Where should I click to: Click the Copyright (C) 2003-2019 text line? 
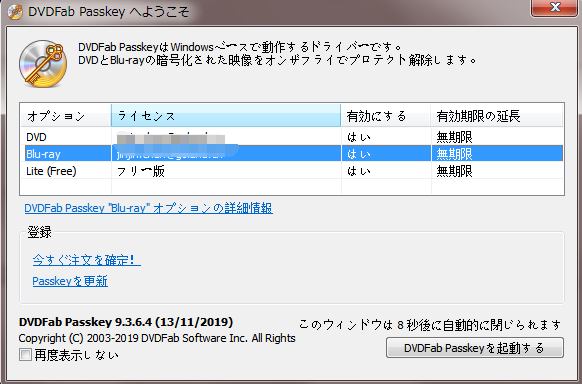[x=157, y=338]
